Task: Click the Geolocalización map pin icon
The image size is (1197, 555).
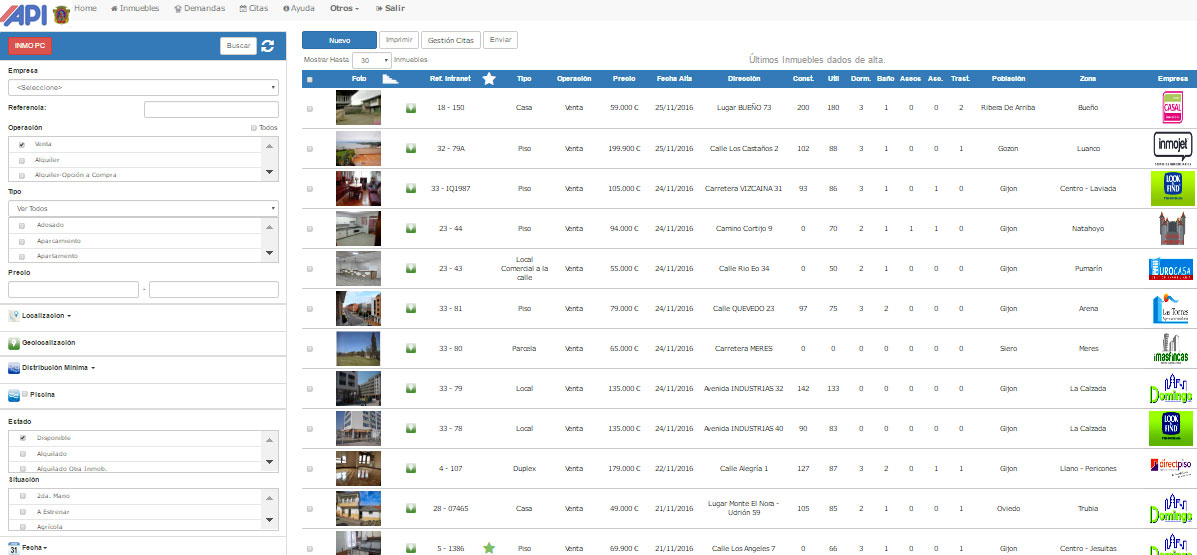Action: pyautogui.click(x=14, y=342)
